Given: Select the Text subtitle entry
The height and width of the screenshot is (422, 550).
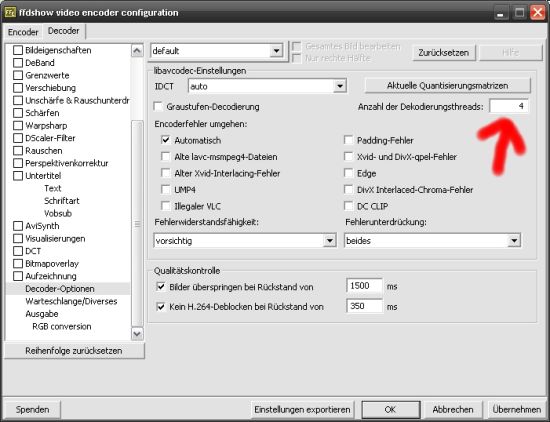Looking at the screenshot, I should (53, 188).
